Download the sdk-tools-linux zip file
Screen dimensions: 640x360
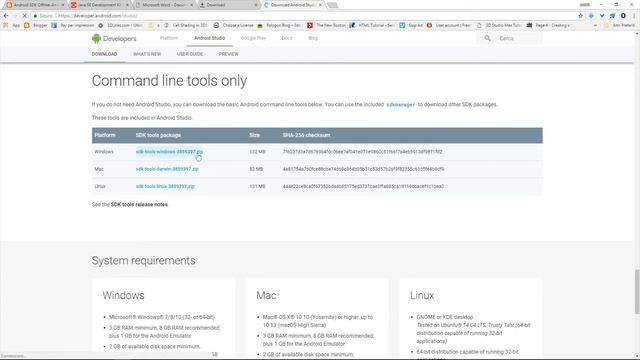165,186
